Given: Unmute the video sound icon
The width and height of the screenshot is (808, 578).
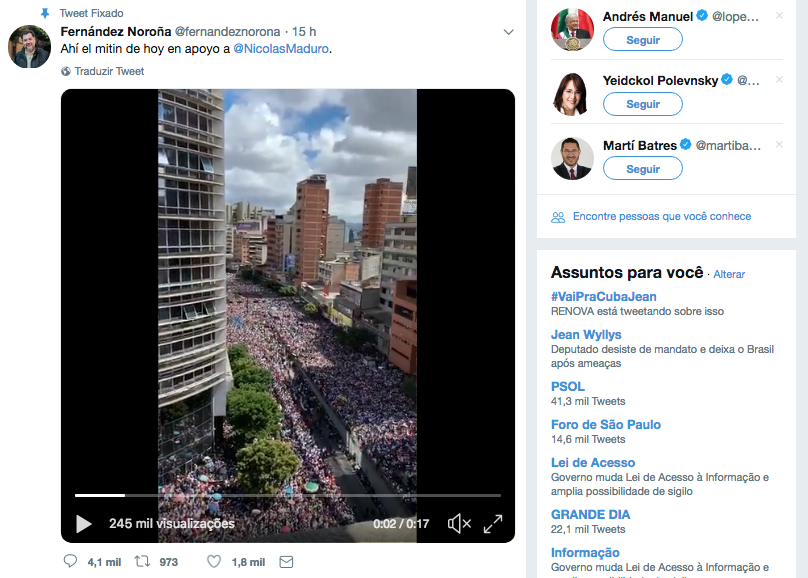Looking at the screenshot, I should (x=459, y=524).
